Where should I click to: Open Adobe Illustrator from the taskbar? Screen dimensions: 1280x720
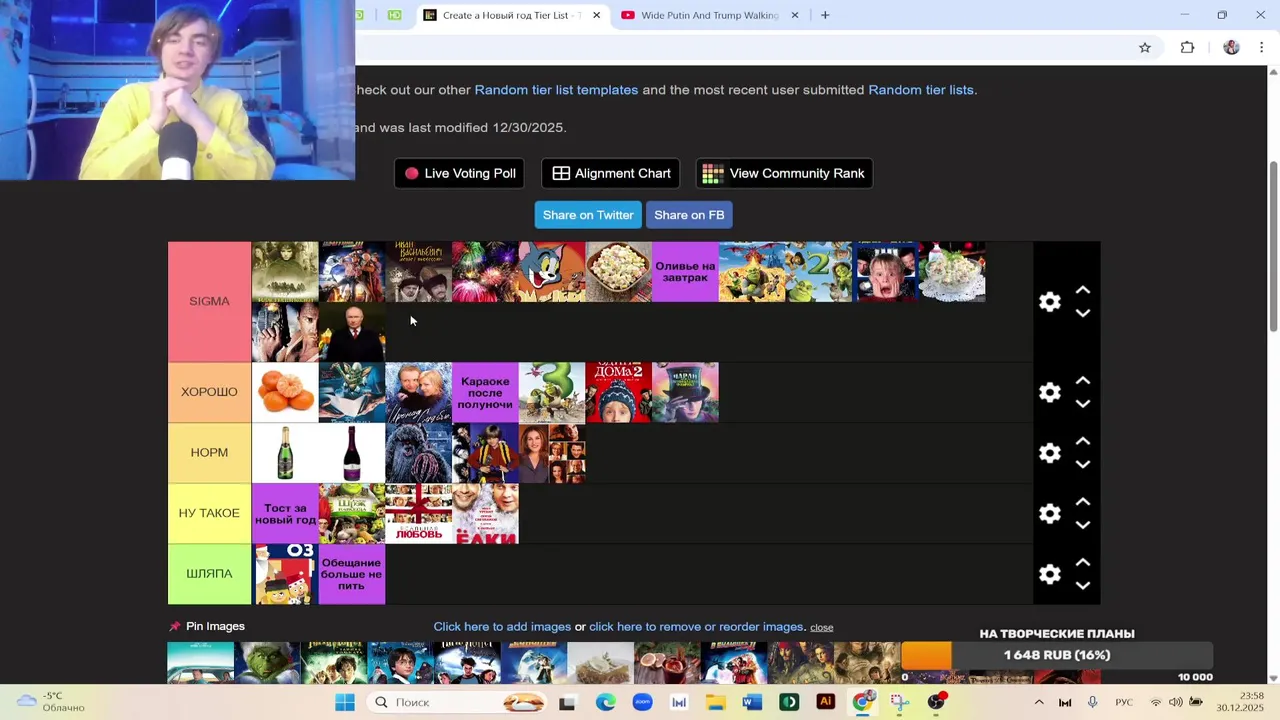click(x=826, y=702)
